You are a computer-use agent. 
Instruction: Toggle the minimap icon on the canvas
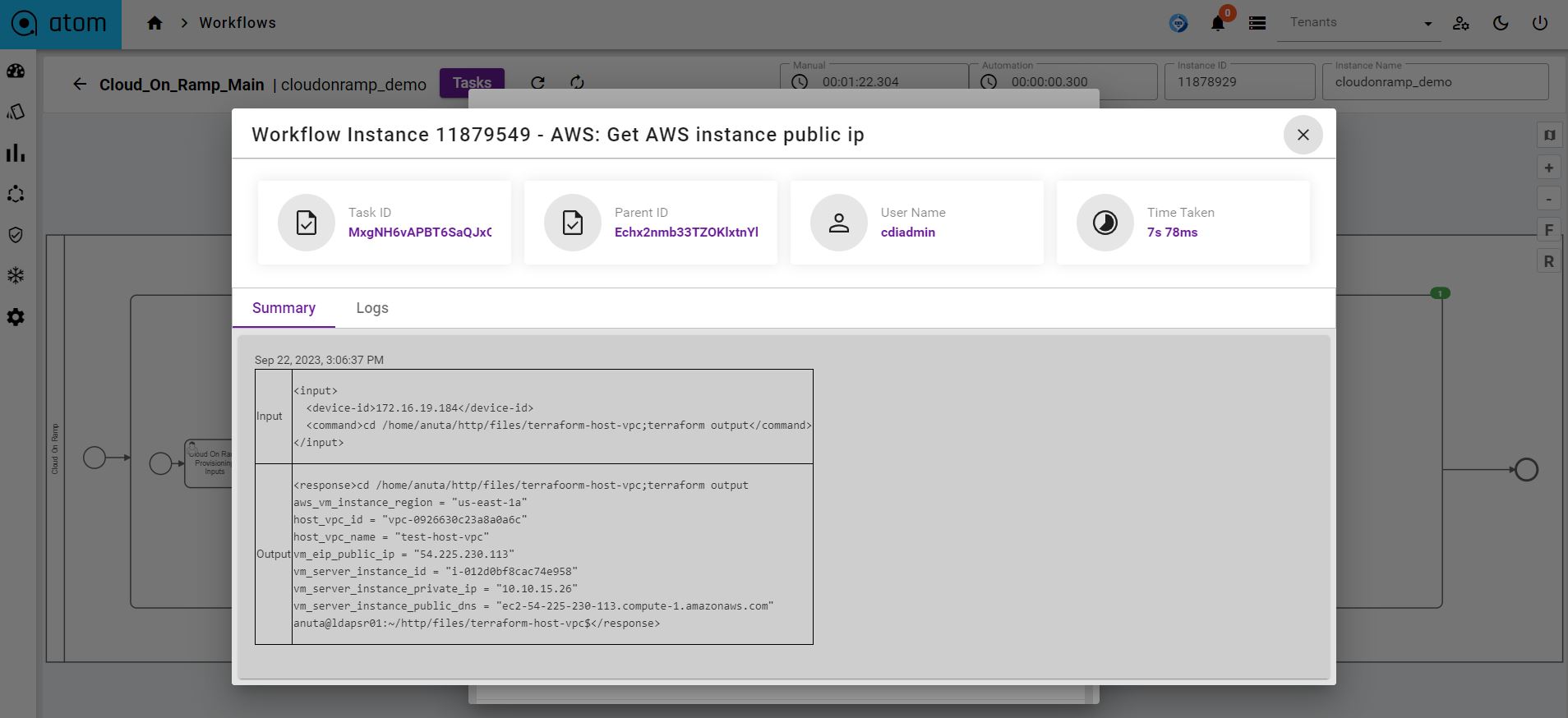[1549, 135]
